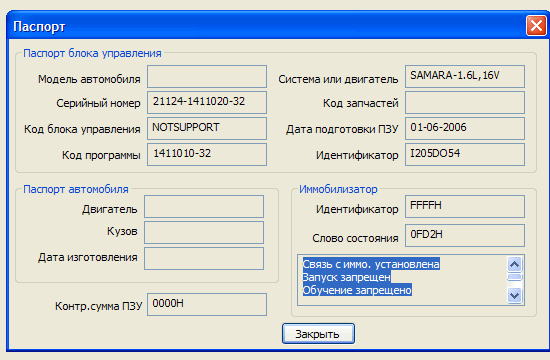Select line 'Связь с иммо. установлена'

point(371,264)
